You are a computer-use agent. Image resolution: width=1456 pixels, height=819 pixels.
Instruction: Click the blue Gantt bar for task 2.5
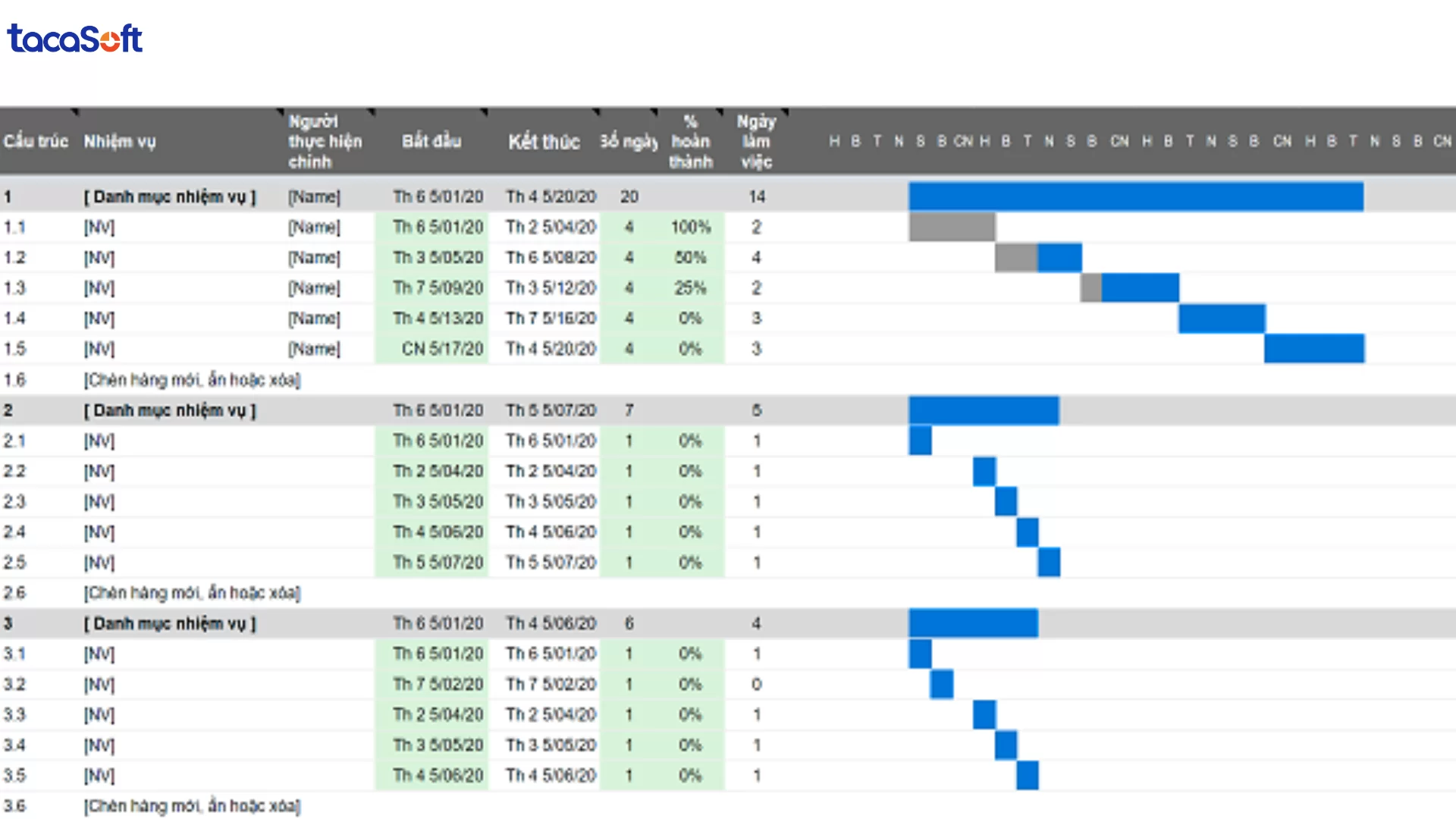pyautogui.click(x=1049, y=562)
